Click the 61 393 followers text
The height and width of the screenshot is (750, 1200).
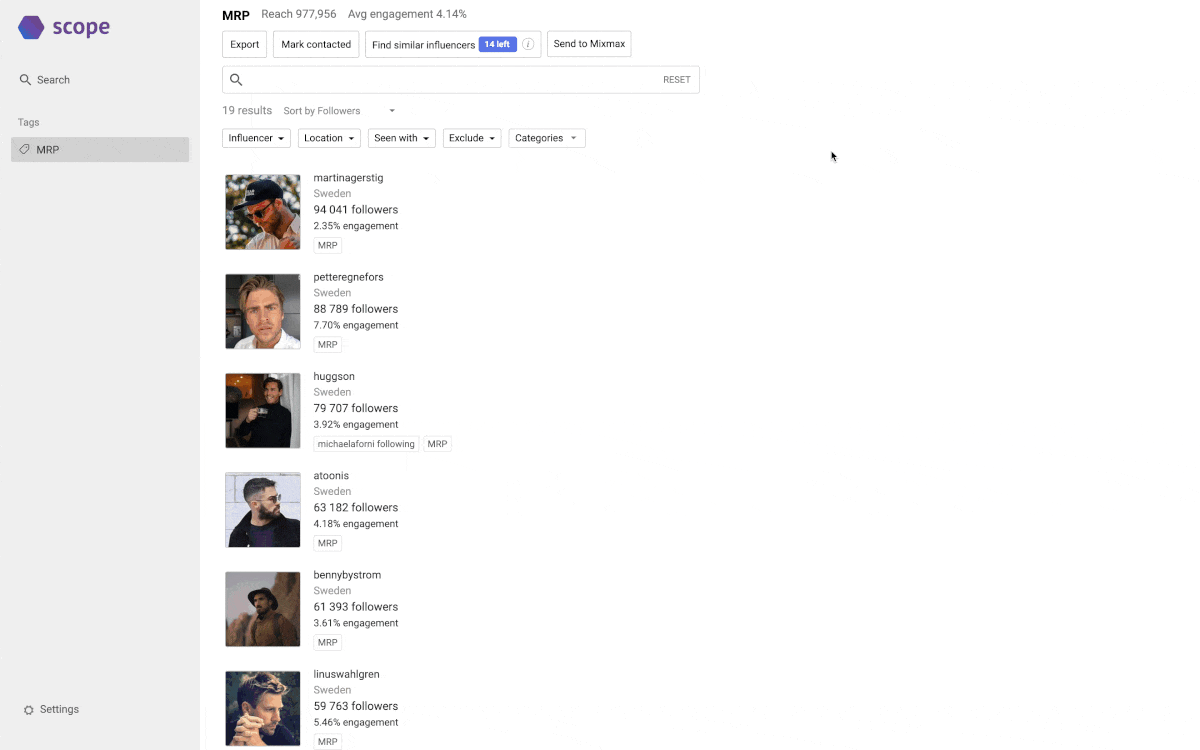click(356, 607)
